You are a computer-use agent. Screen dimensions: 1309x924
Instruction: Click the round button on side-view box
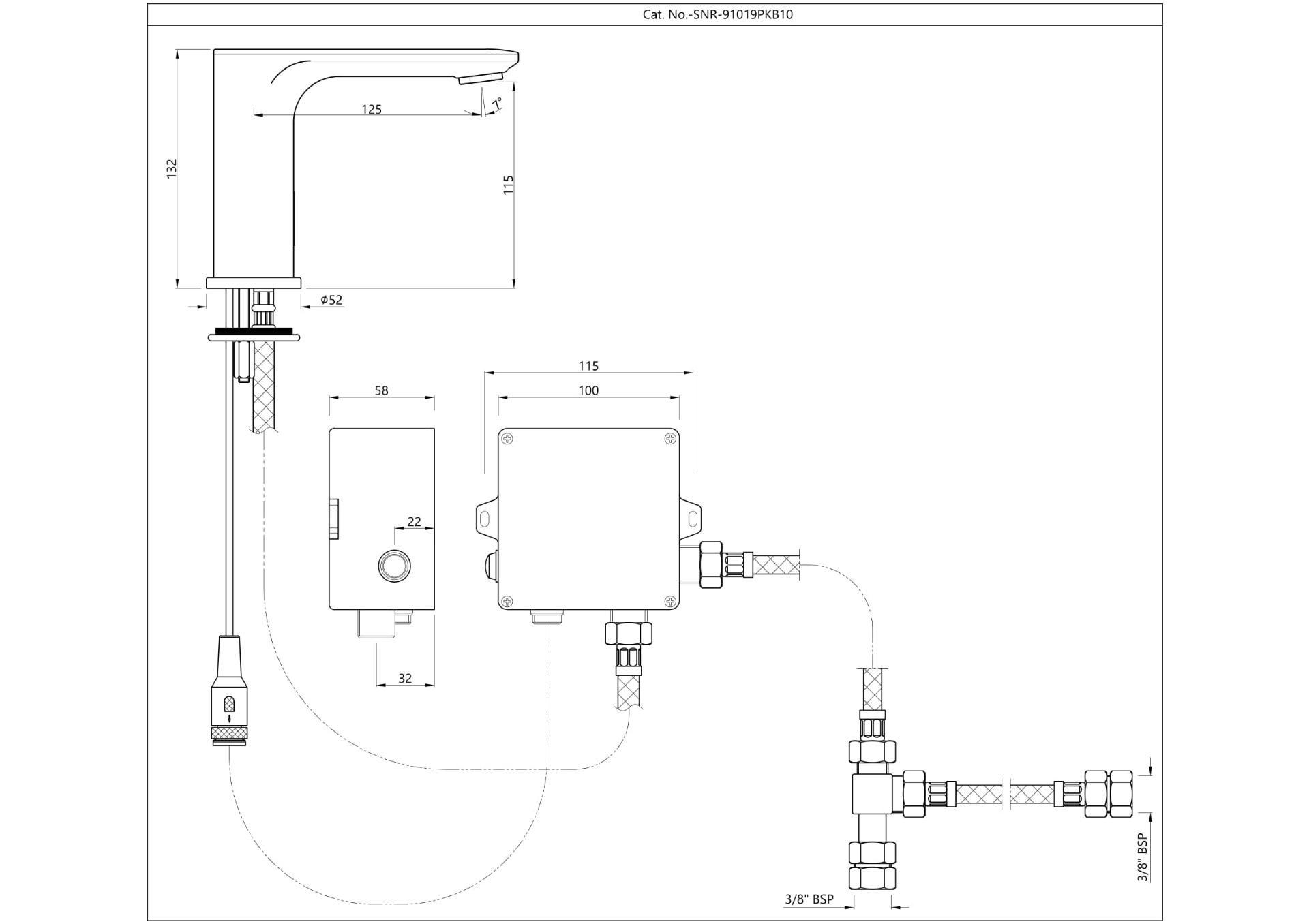394,565
